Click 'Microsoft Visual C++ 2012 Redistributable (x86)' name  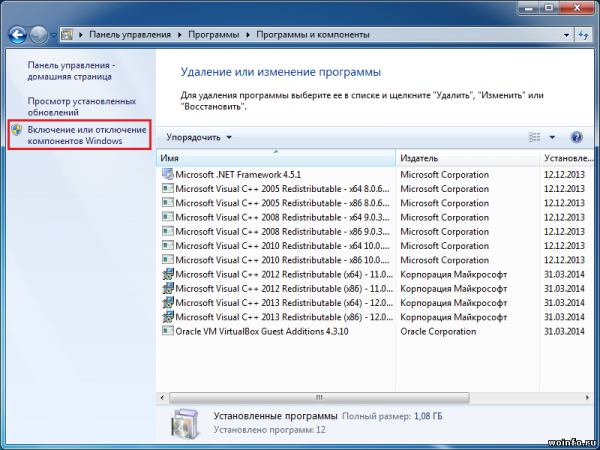coord(284,289)
